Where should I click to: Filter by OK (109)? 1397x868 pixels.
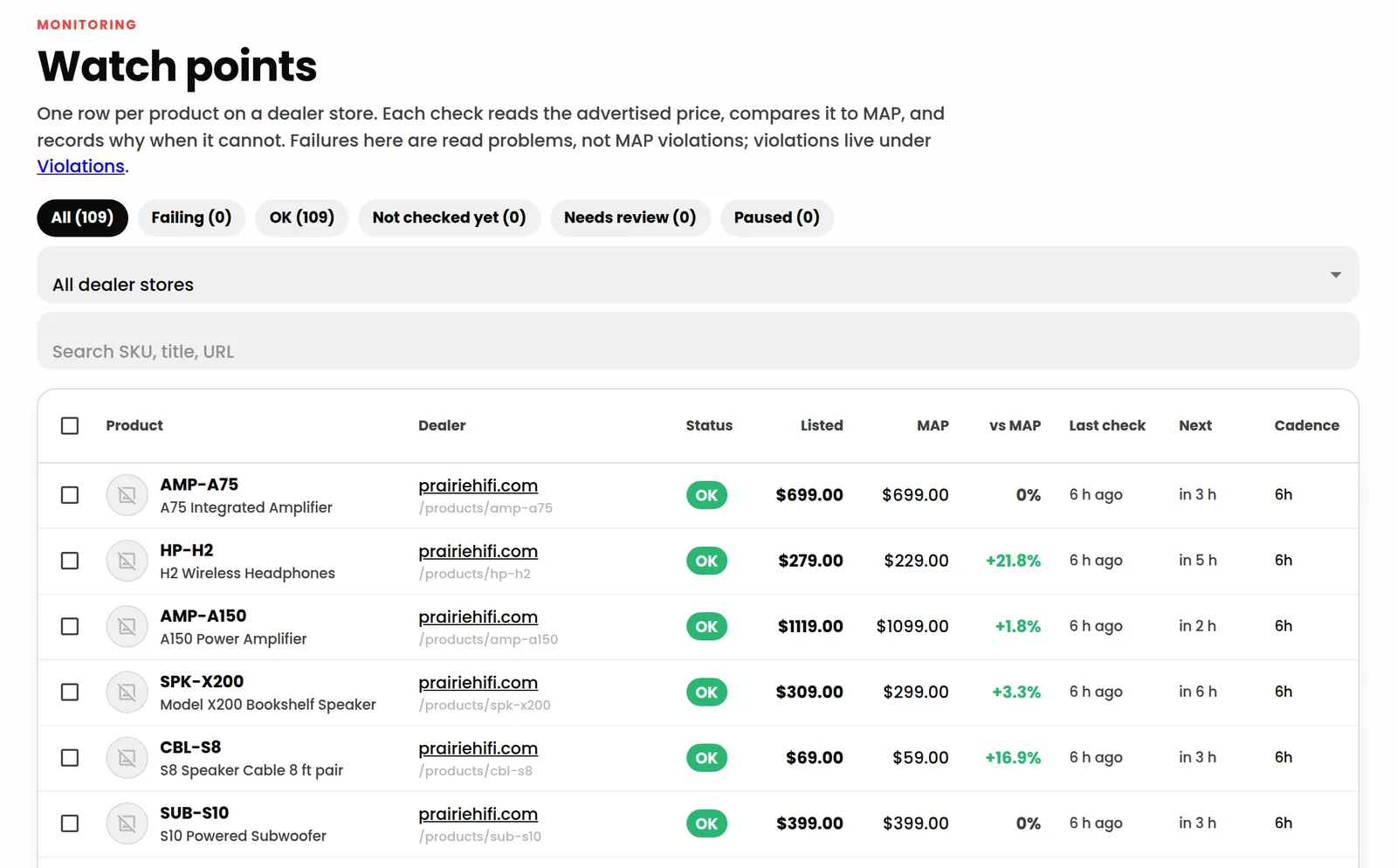(301, 217)
